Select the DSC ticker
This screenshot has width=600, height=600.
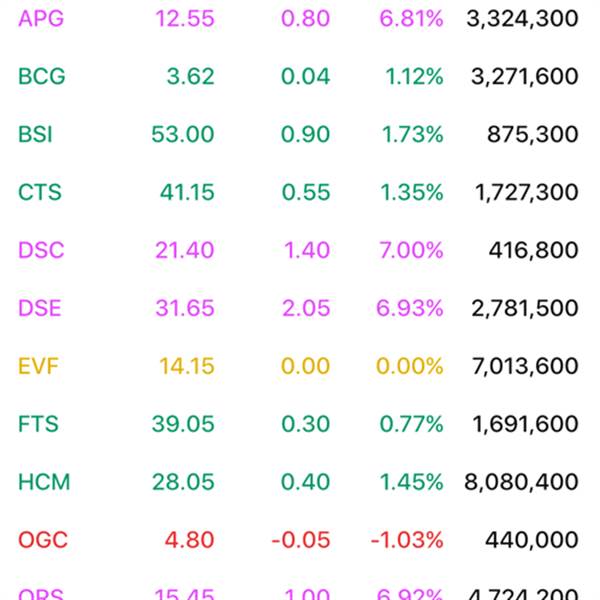(x=41, y=250)
